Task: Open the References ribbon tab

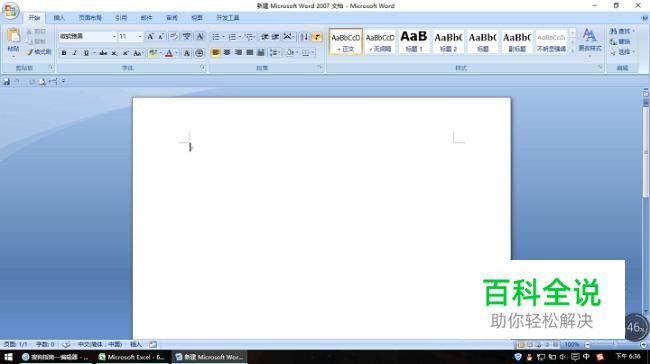Action: pos(121,18)
